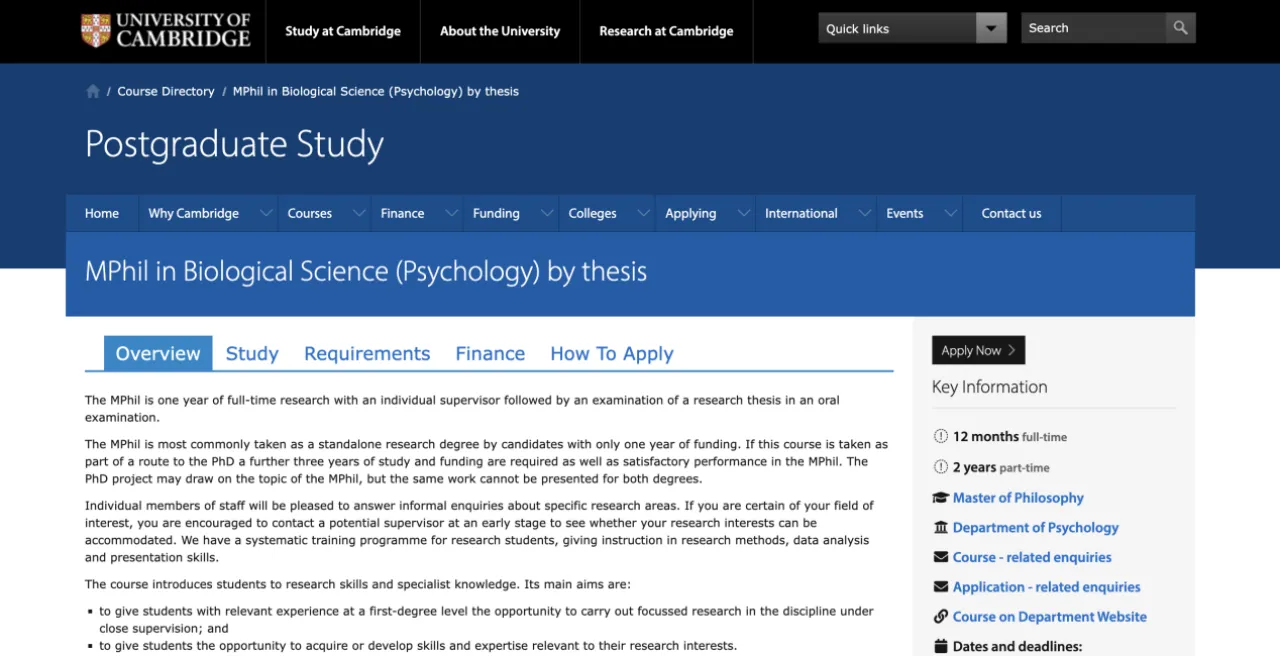Click the search magnifier icon

click(x=1180, y=28)
